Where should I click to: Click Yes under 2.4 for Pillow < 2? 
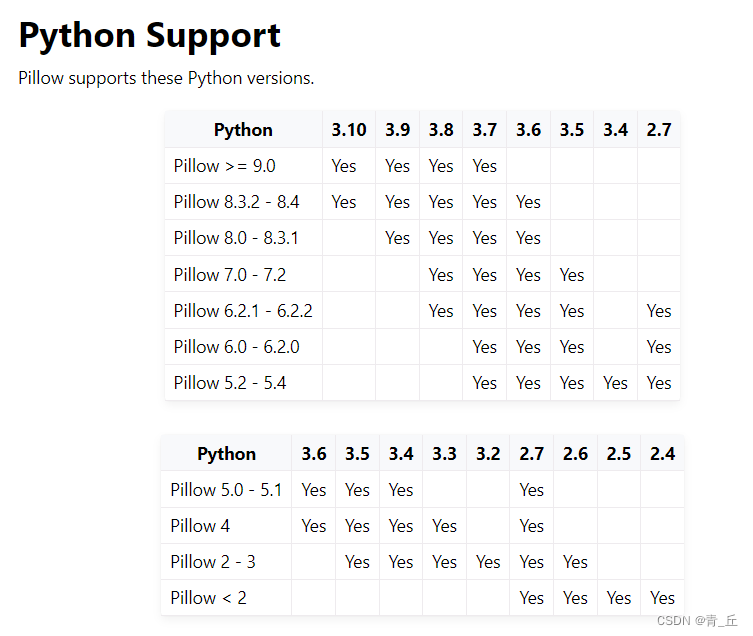tap(662, 598)
